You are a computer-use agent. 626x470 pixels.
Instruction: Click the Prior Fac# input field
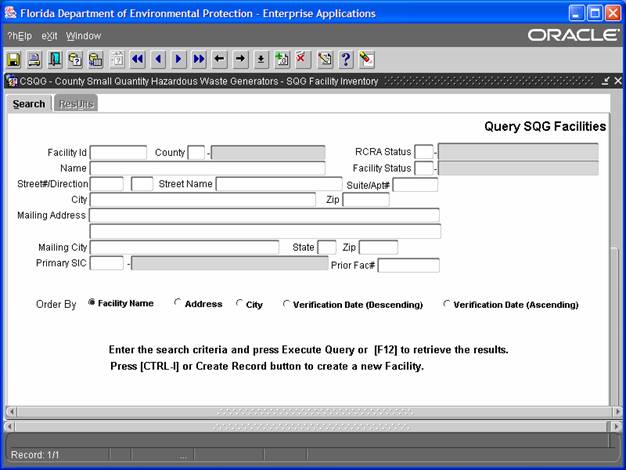[x=409, y=265]
